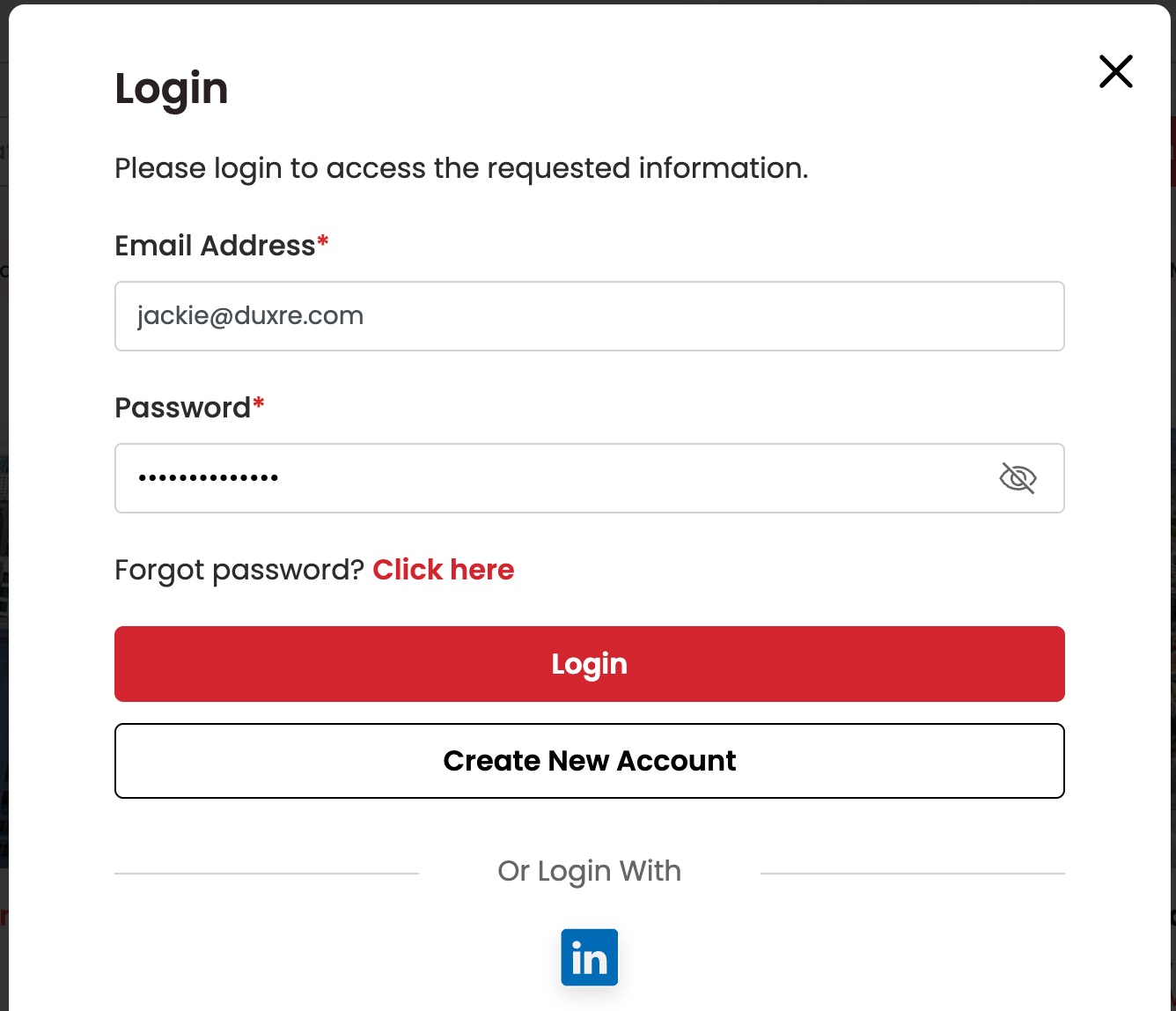Click the red asterisk beside Password

coord(259,403)
